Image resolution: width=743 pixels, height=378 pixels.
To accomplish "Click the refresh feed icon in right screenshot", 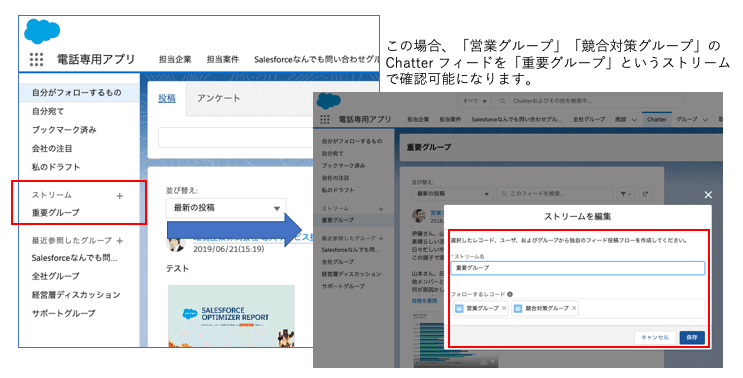I will (645, 194).
